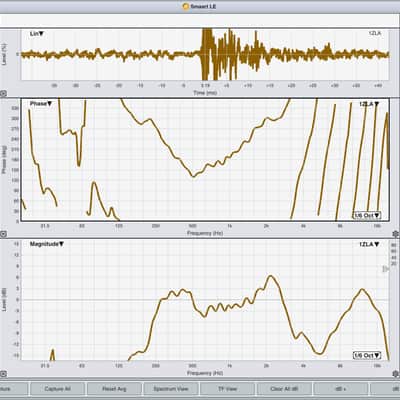Viewport: 400px width, 400px height.
Task: Click the Clear All dB button
Action: point(284,389)
